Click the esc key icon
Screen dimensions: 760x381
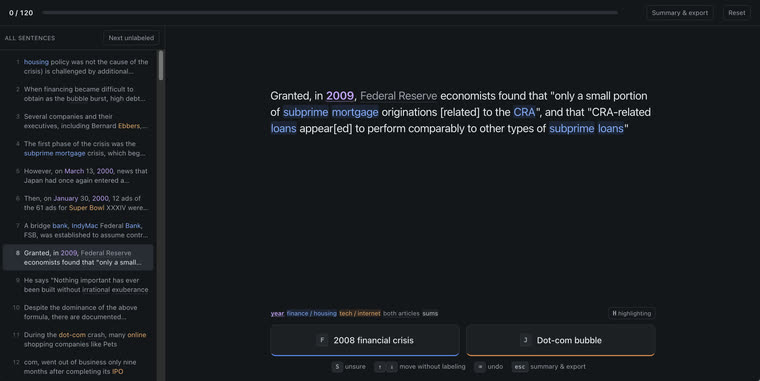point(520,366)
